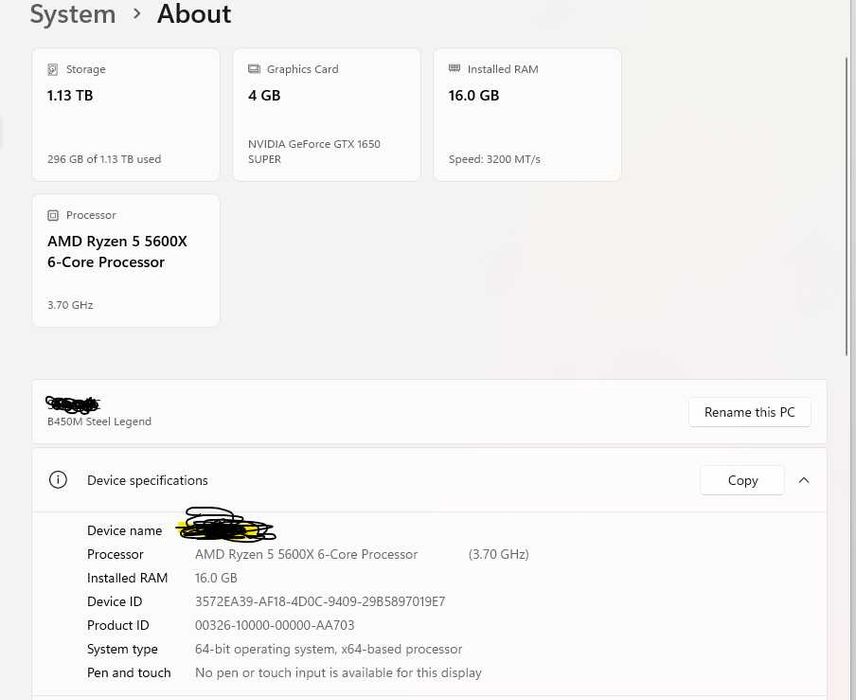Viewport: 856px width, 700px height.
Task: Select the Product ID value 00326-10000-00000-AA703
Action: [275, 625]
